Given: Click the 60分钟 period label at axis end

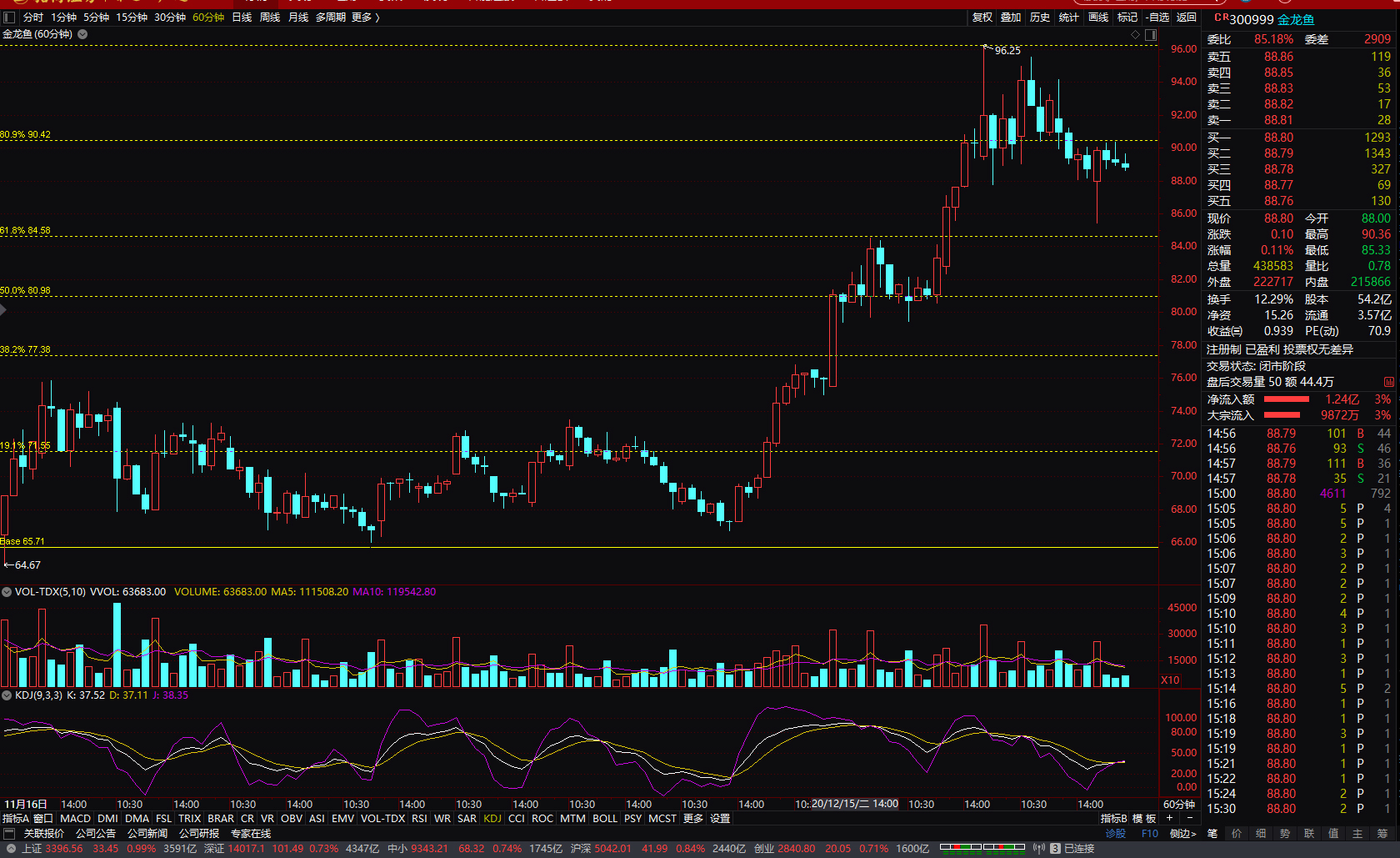Looking at the screenshot, I should [x=1179, y=805].
